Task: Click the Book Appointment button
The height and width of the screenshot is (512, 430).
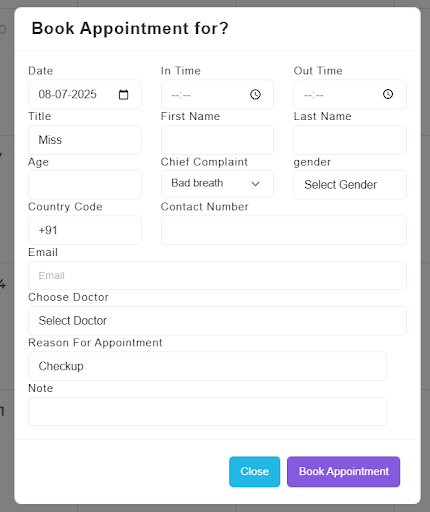Action: [344, 472]
